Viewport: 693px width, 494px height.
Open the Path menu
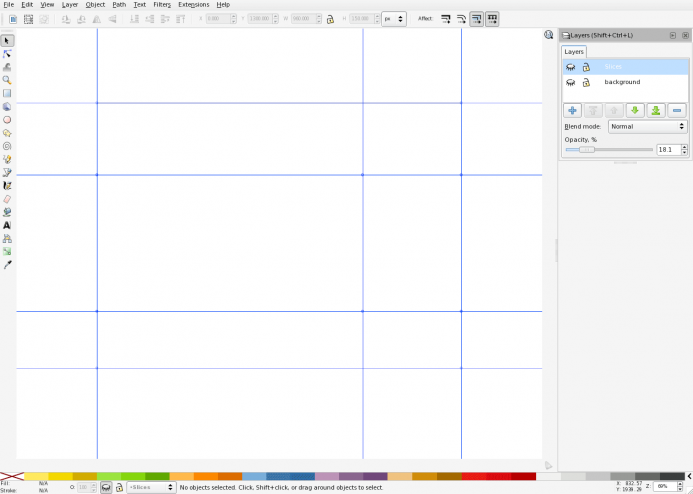(x=119, y=4)
